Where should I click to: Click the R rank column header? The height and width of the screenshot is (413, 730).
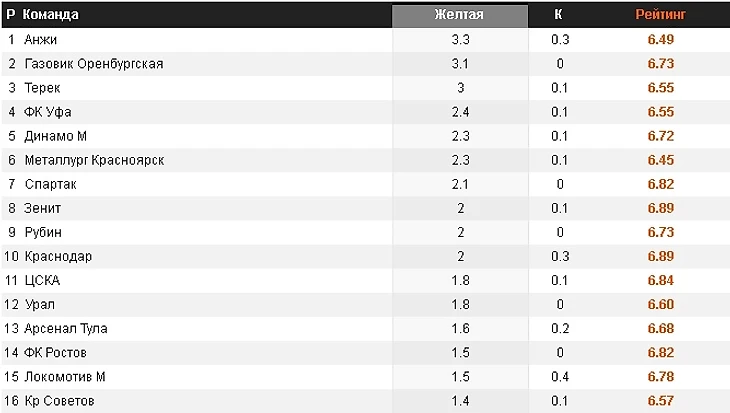pyautogui.click(x=11, y=15)
